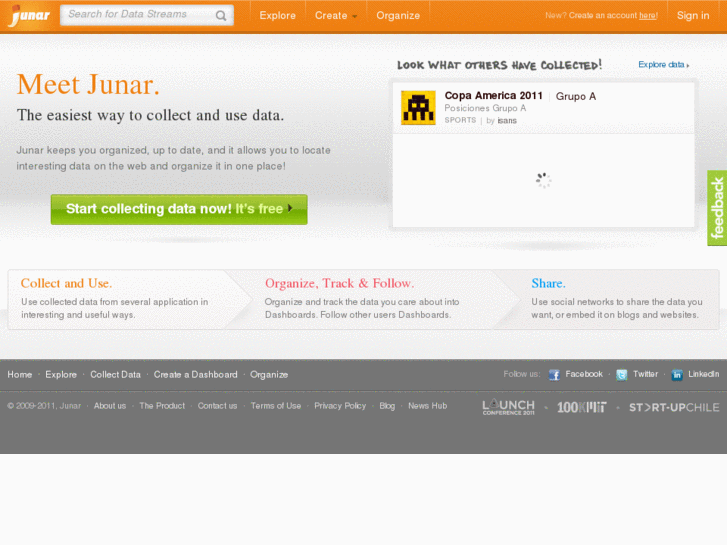Click the Facebook icon in the footer
The height and width of the screenshot is (545, 727).
pos(554,375)
